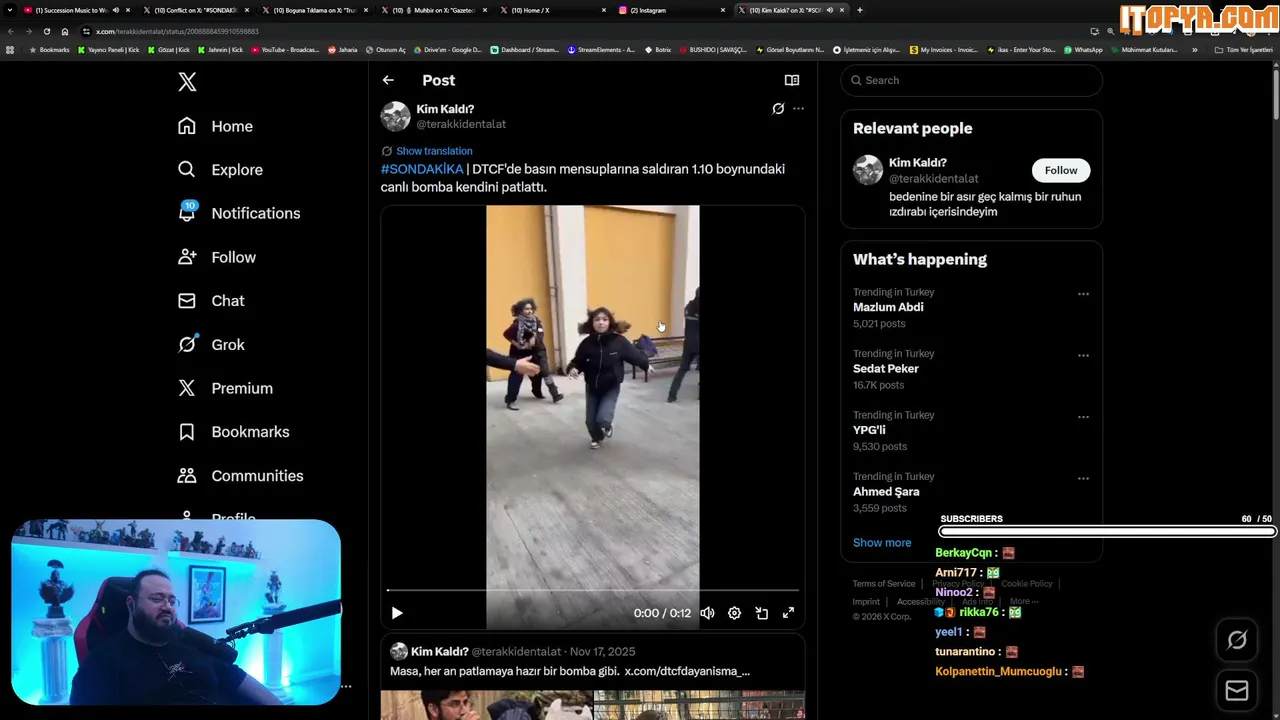Open a new browser tab
Viewport: 1280px width, 720px height.
(860, 10)
